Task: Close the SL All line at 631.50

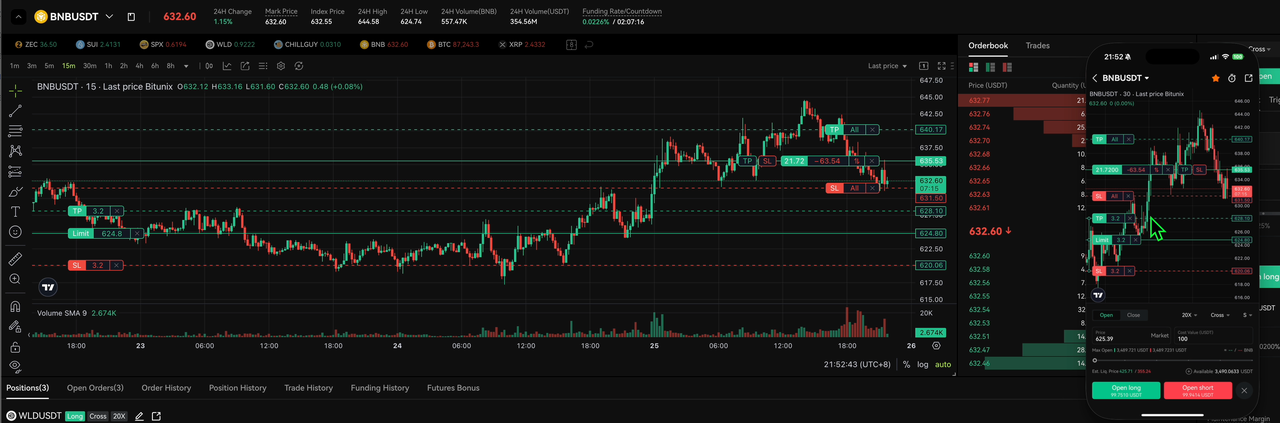Action: click(872, 188)
